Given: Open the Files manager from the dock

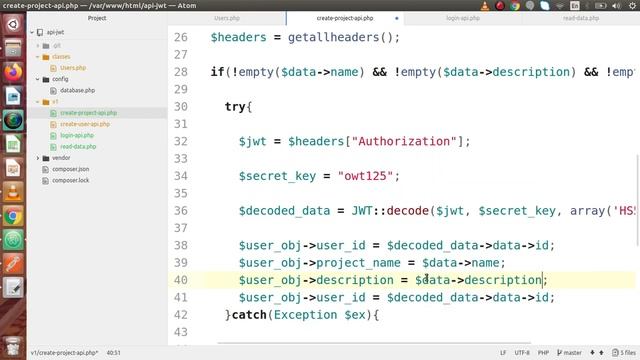Looking at the screenshot, I should (x=13, y=49).
